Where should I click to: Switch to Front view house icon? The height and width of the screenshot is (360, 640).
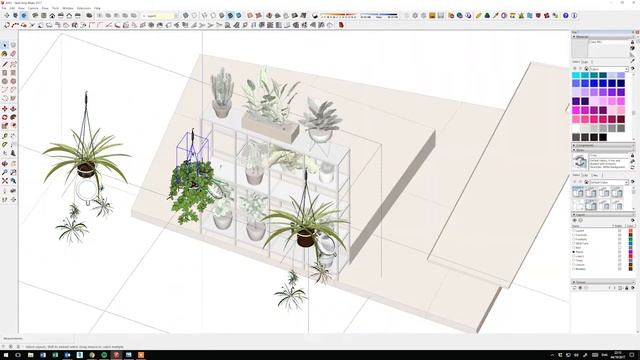(52, 16)
